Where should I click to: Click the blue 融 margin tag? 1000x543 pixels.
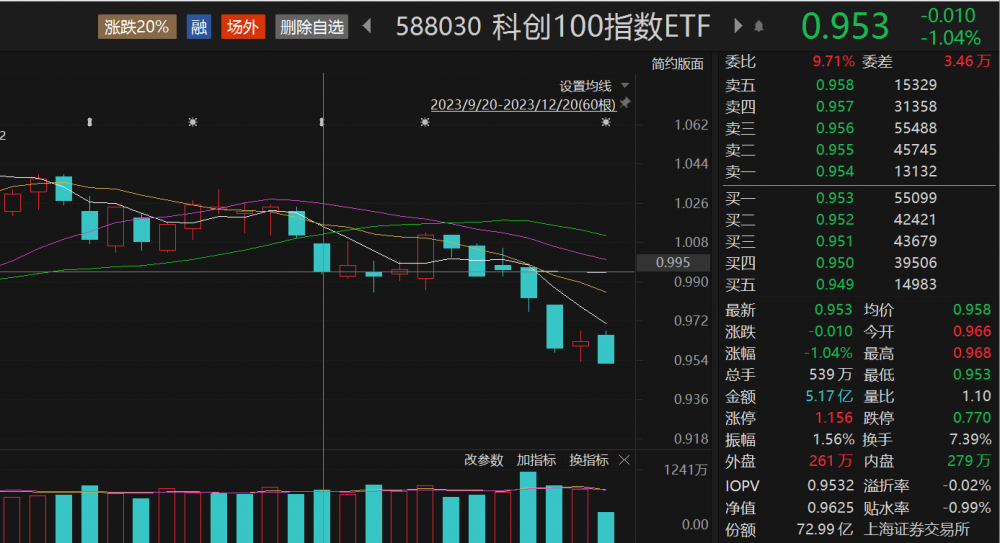click(199, 27)
